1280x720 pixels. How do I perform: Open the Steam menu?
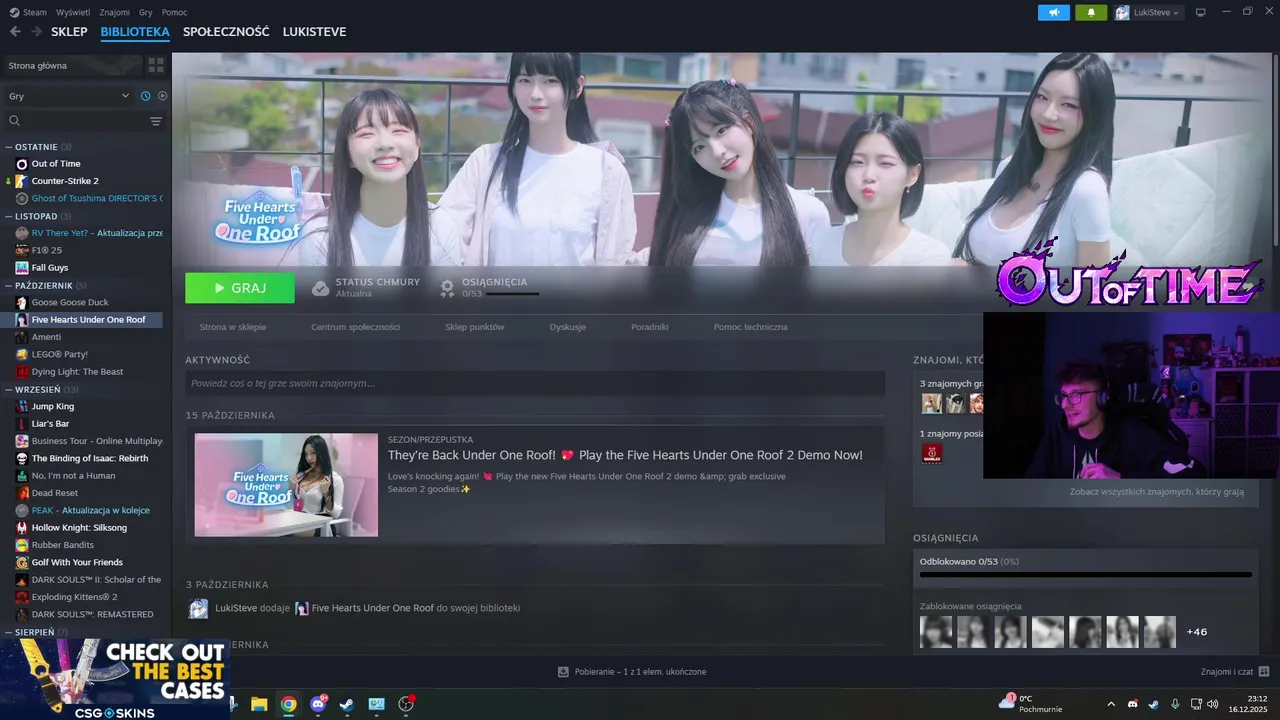pyautogui.click(x=28, y=12)
